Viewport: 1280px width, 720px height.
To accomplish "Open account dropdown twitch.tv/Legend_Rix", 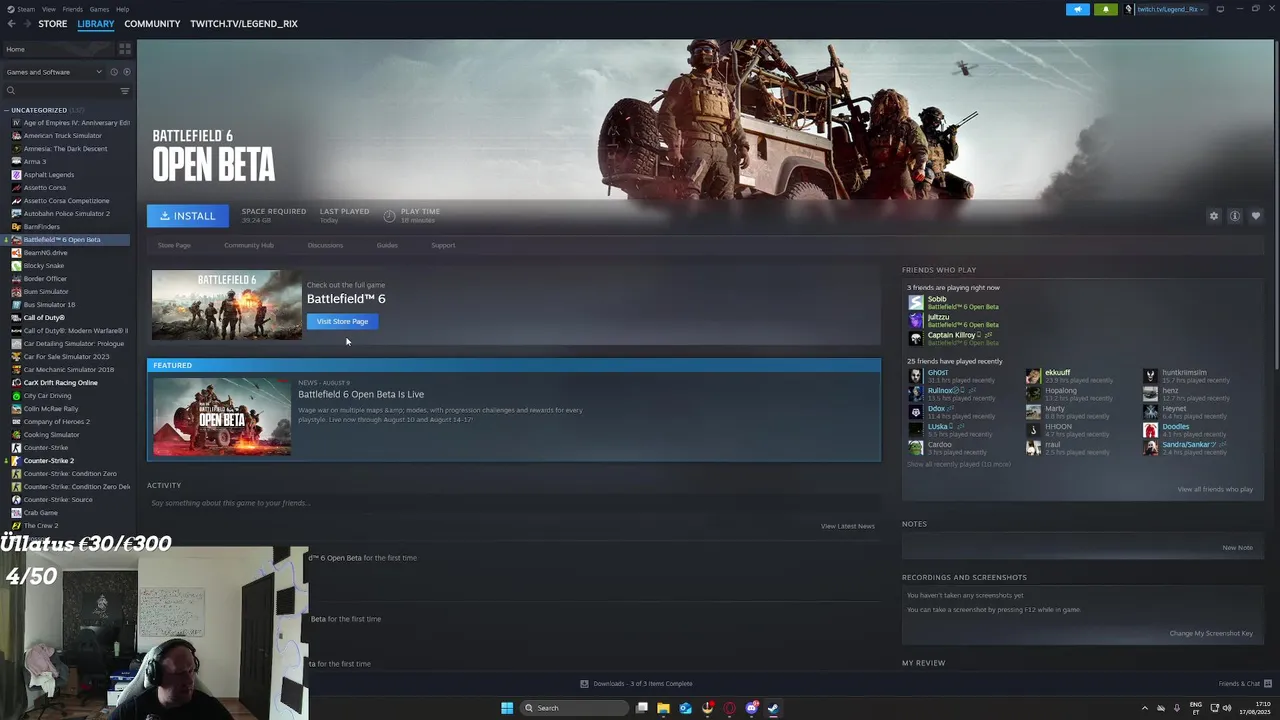I will click(x=1166, y=9).
